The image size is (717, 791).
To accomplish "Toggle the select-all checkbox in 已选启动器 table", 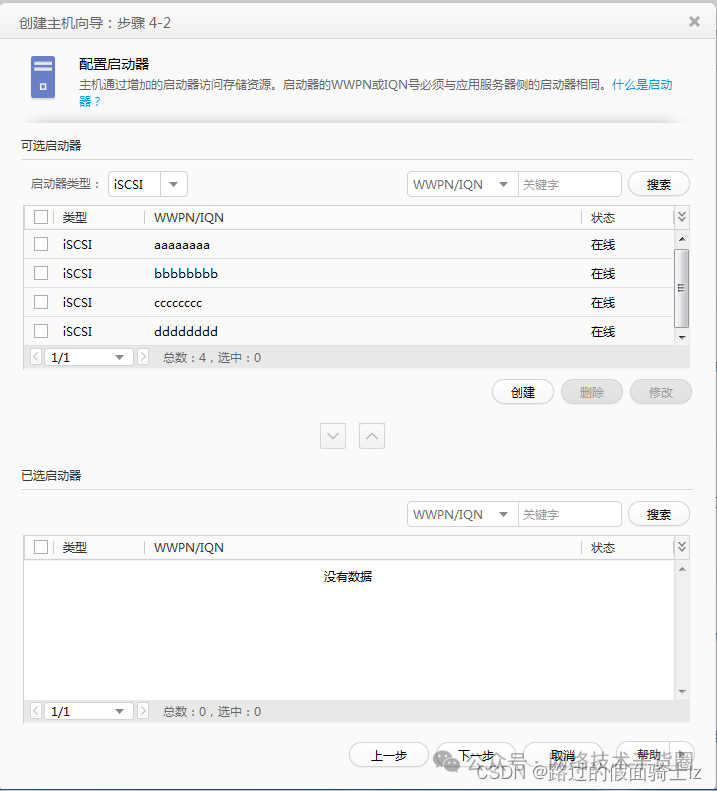I will (x=41, y=547).
